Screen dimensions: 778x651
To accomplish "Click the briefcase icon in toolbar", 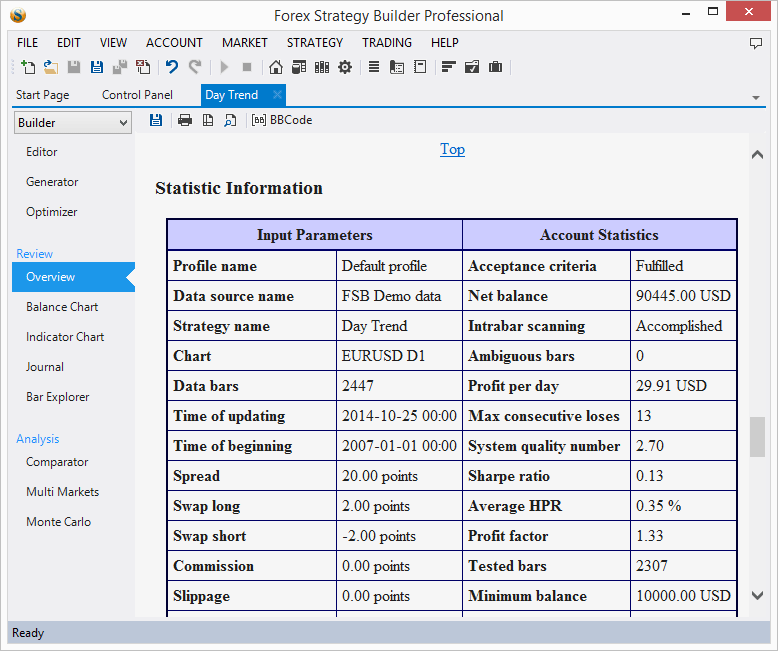I will coord(495,67).
